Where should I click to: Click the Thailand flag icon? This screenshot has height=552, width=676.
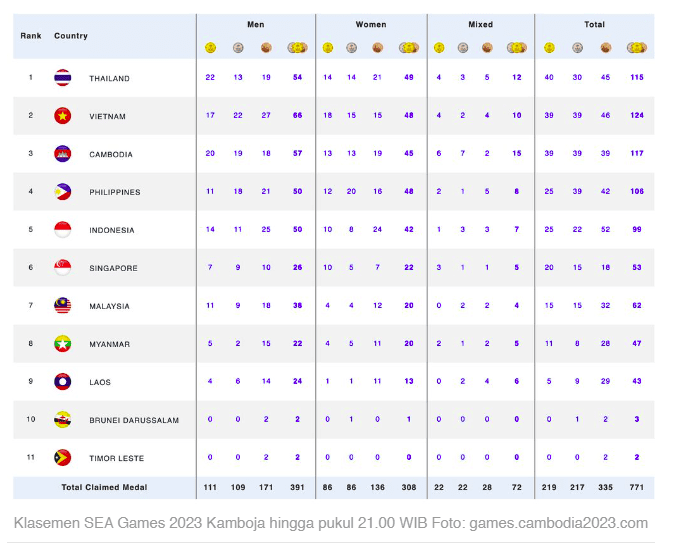coord(62,78)
